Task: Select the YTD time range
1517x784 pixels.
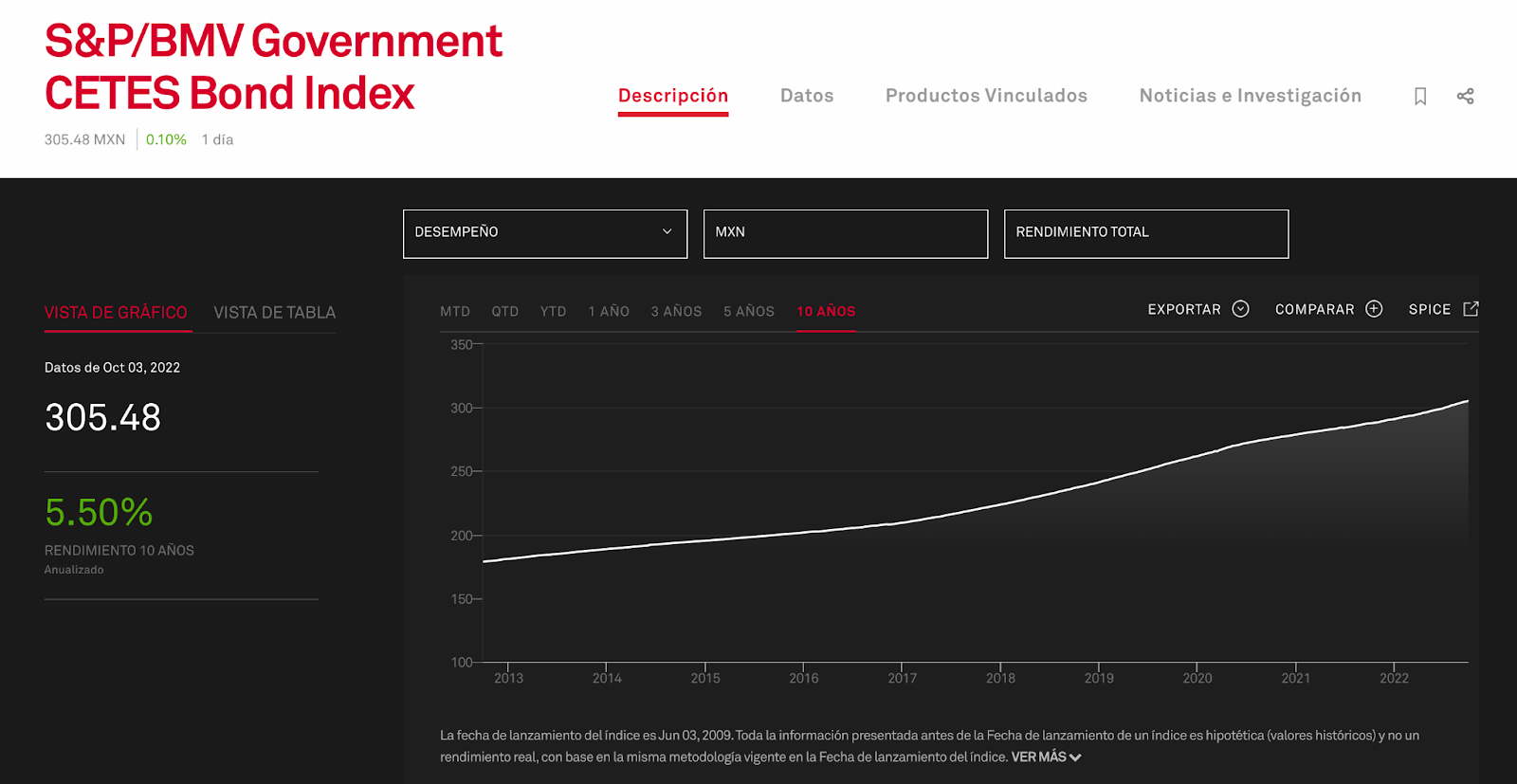Action: (554, 311)
